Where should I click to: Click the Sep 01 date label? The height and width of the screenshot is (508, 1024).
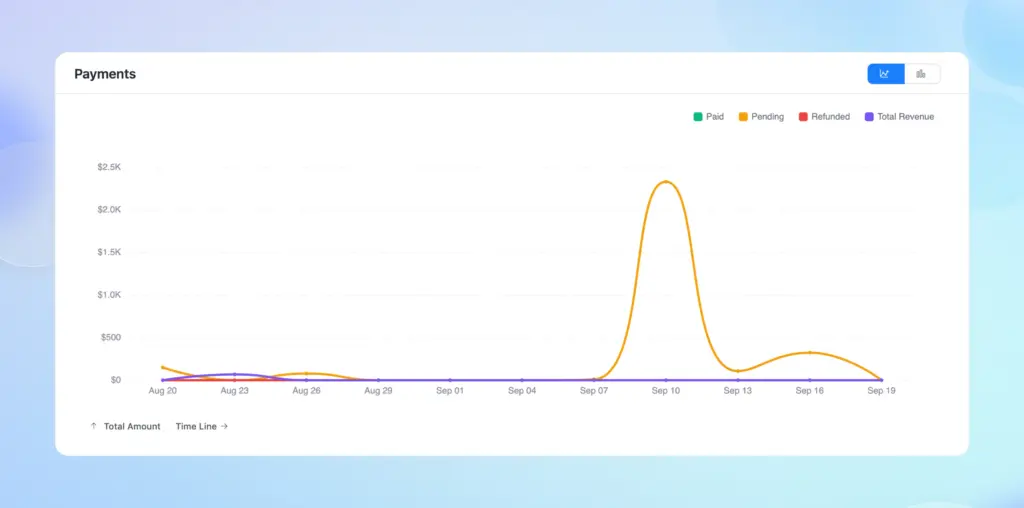point(450,391)
